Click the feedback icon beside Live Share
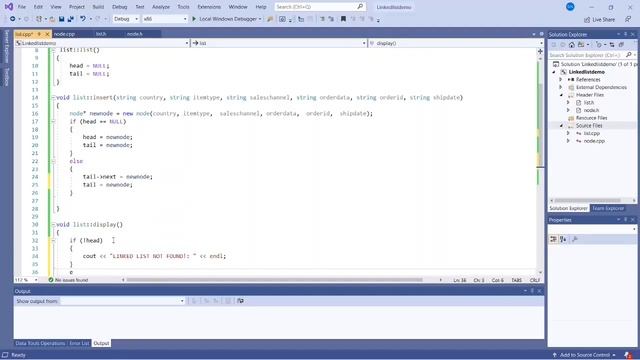This screenshot has height=360, width=640. 628,19
